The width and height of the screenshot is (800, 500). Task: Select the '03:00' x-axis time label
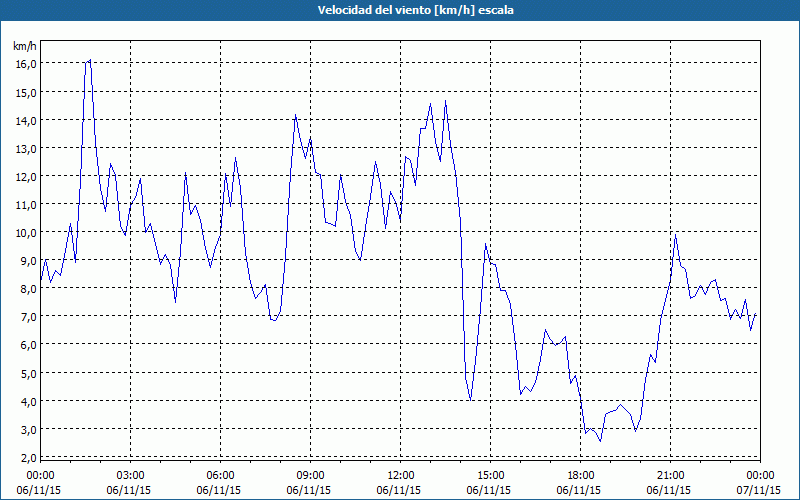[x=131, y=476]
